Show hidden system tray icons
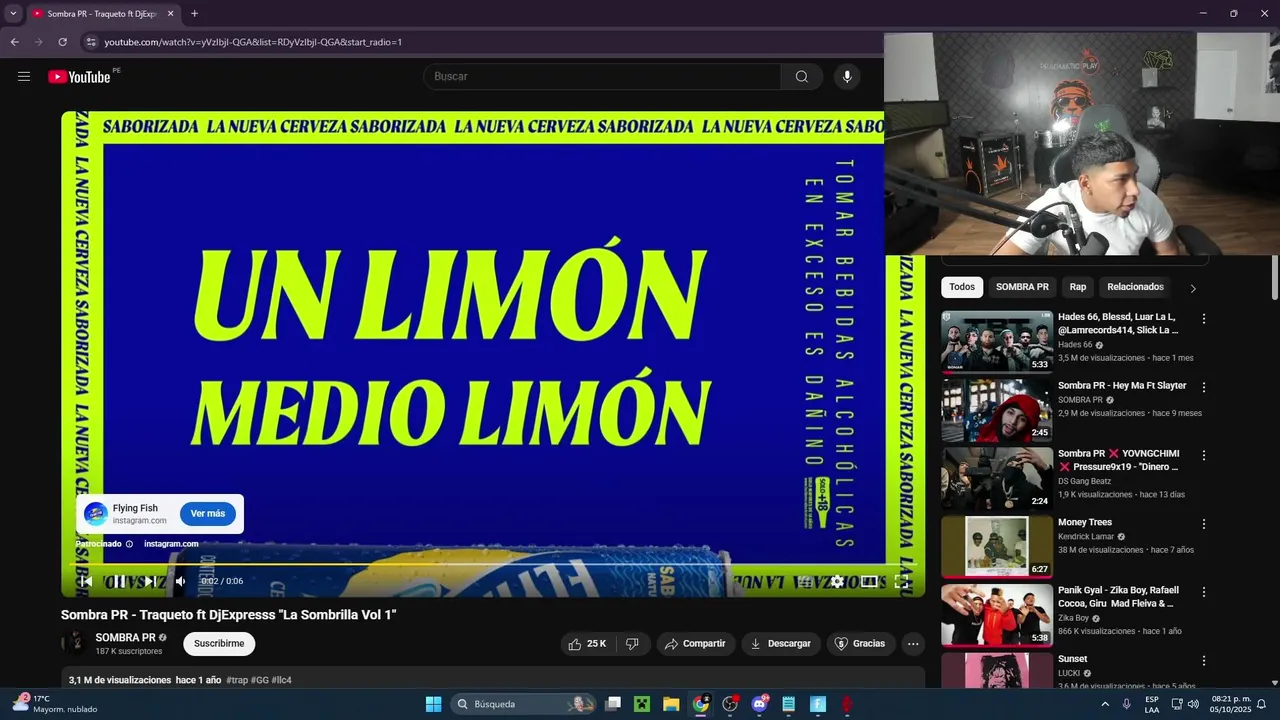The width and height of the screenshot is (1280, 720). pos(1105,704)
